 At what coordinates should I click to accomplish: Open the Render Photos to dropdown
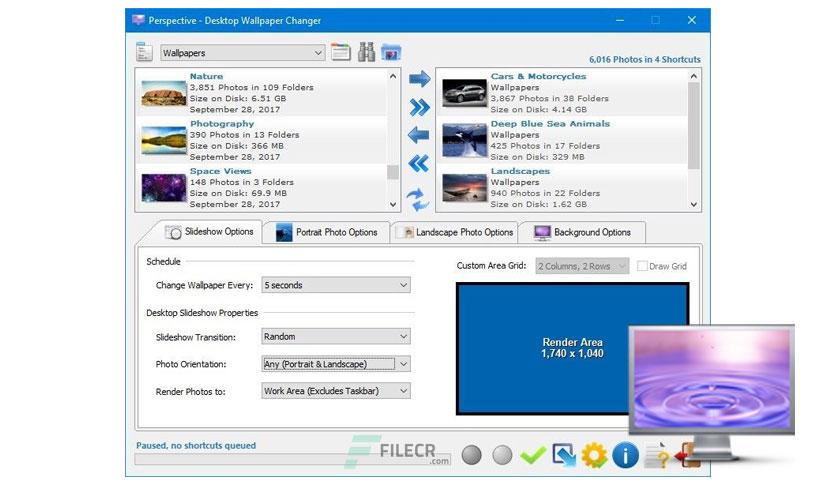coord(336,391)
